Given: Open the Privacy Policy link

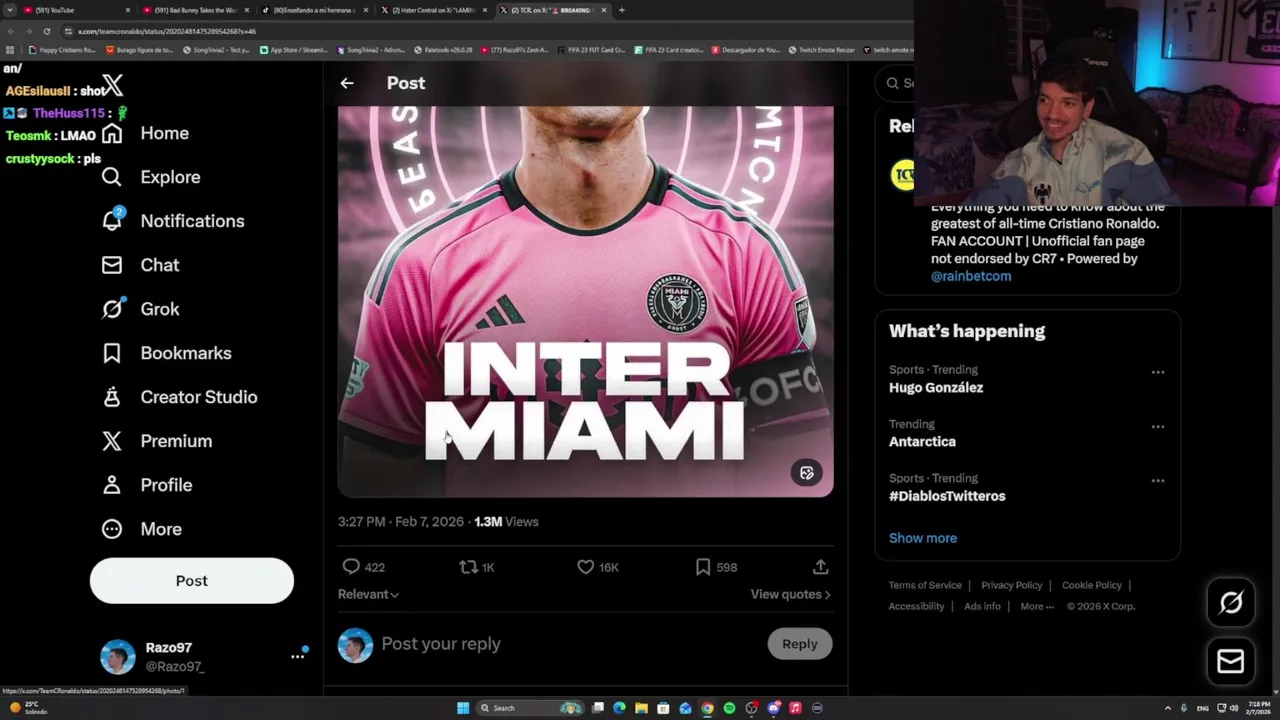Looking at the screenshot, I should pos(1012,585).
